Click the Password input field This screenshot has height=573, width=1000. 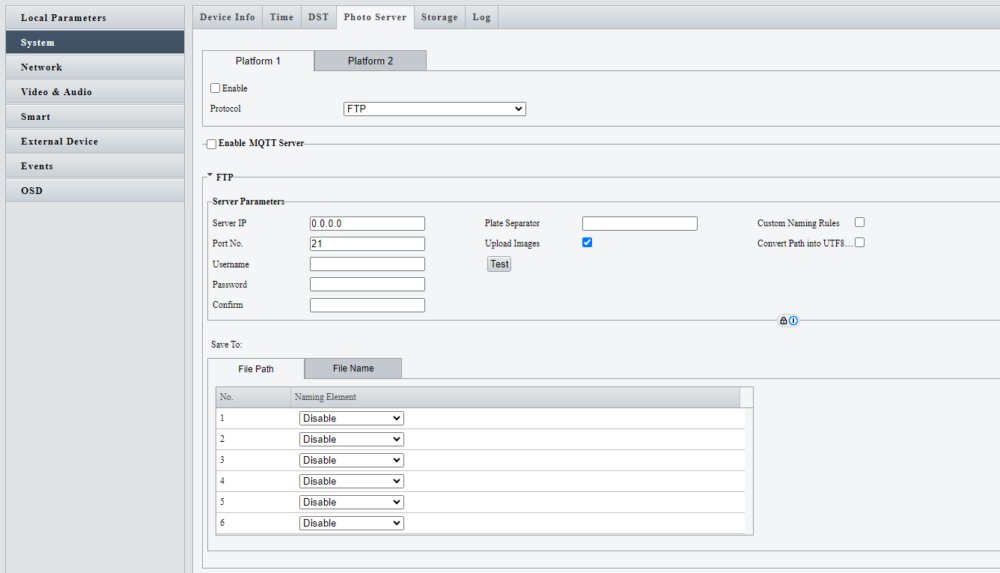coord(367,285)
